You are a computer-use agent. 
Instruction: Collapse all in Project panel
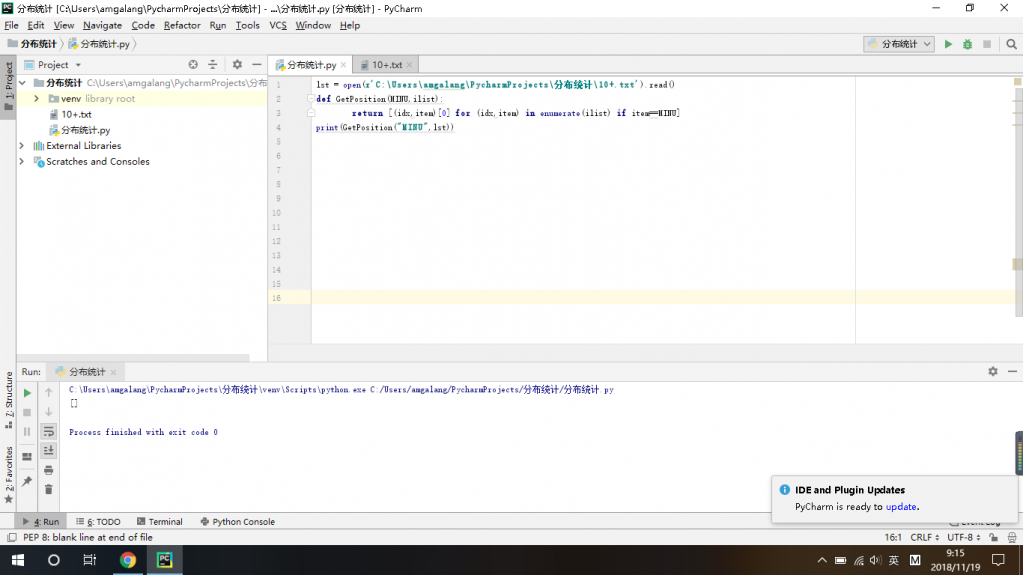click(213, 65)
